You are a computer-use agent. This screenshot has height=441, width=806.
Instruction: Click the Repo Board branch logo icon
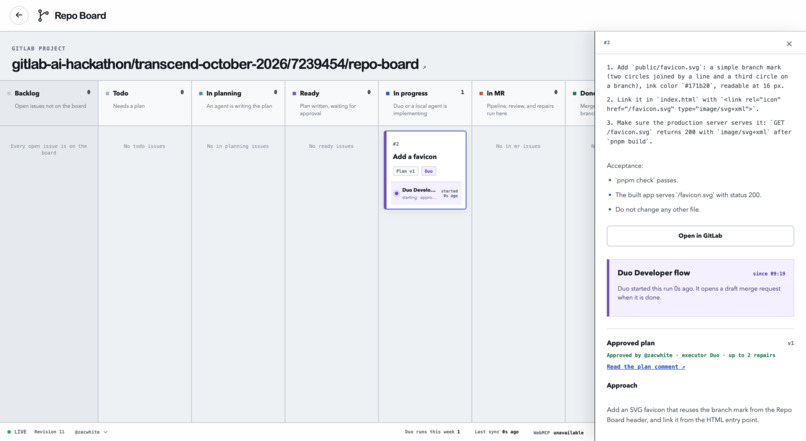(x=43, y=15)
